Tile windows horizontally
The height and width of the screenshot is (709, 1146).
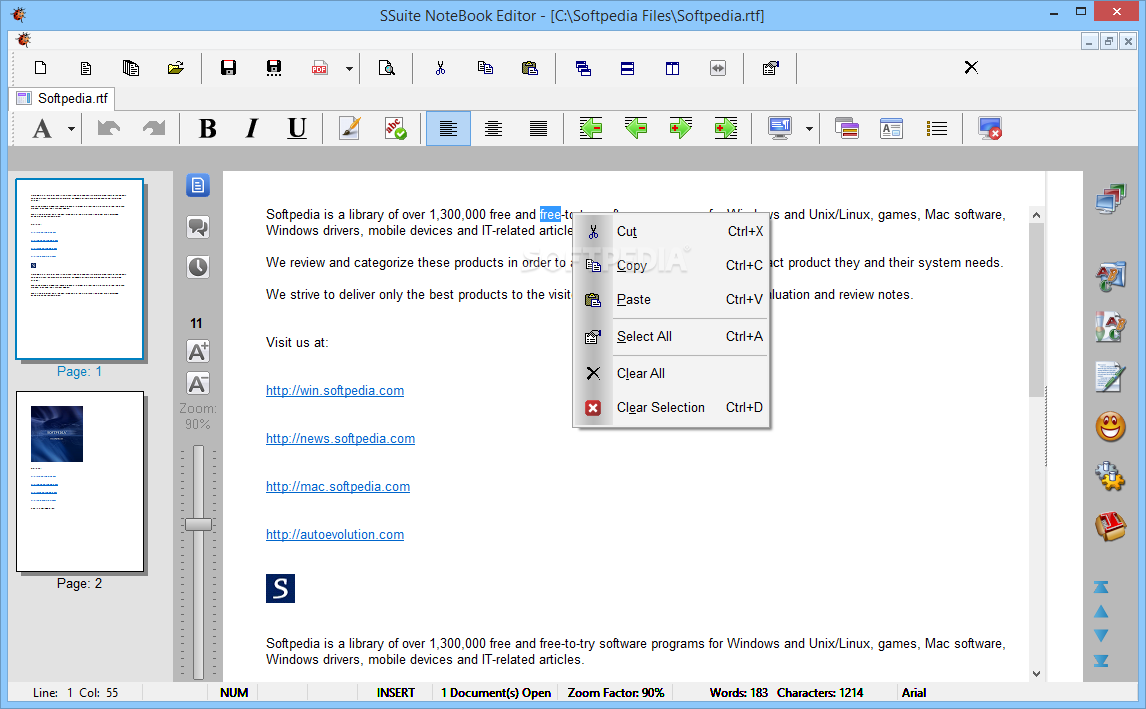pyautogui.click(x=627, y=68)
